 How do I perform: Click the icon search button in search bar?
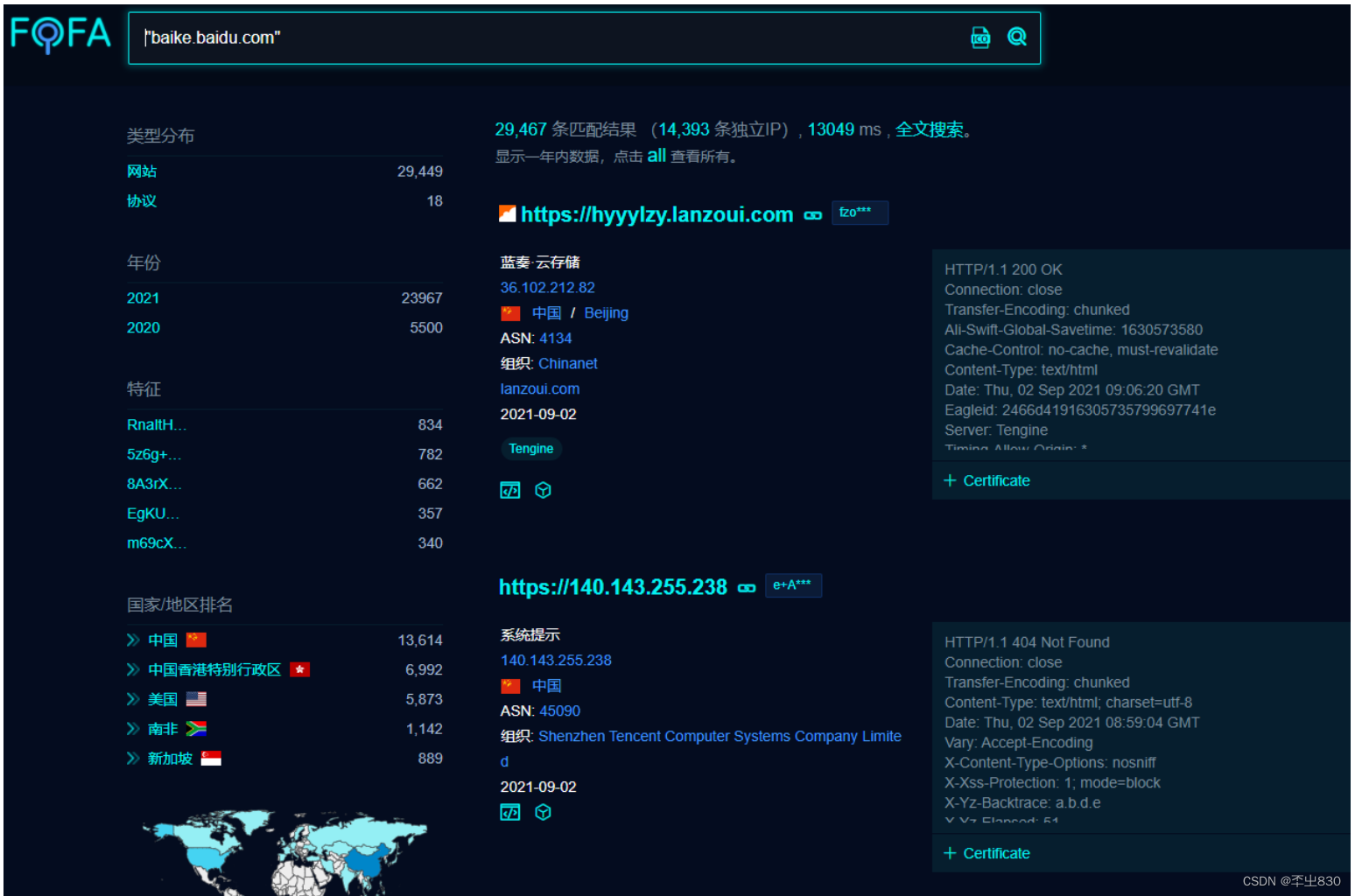[980, 37]
